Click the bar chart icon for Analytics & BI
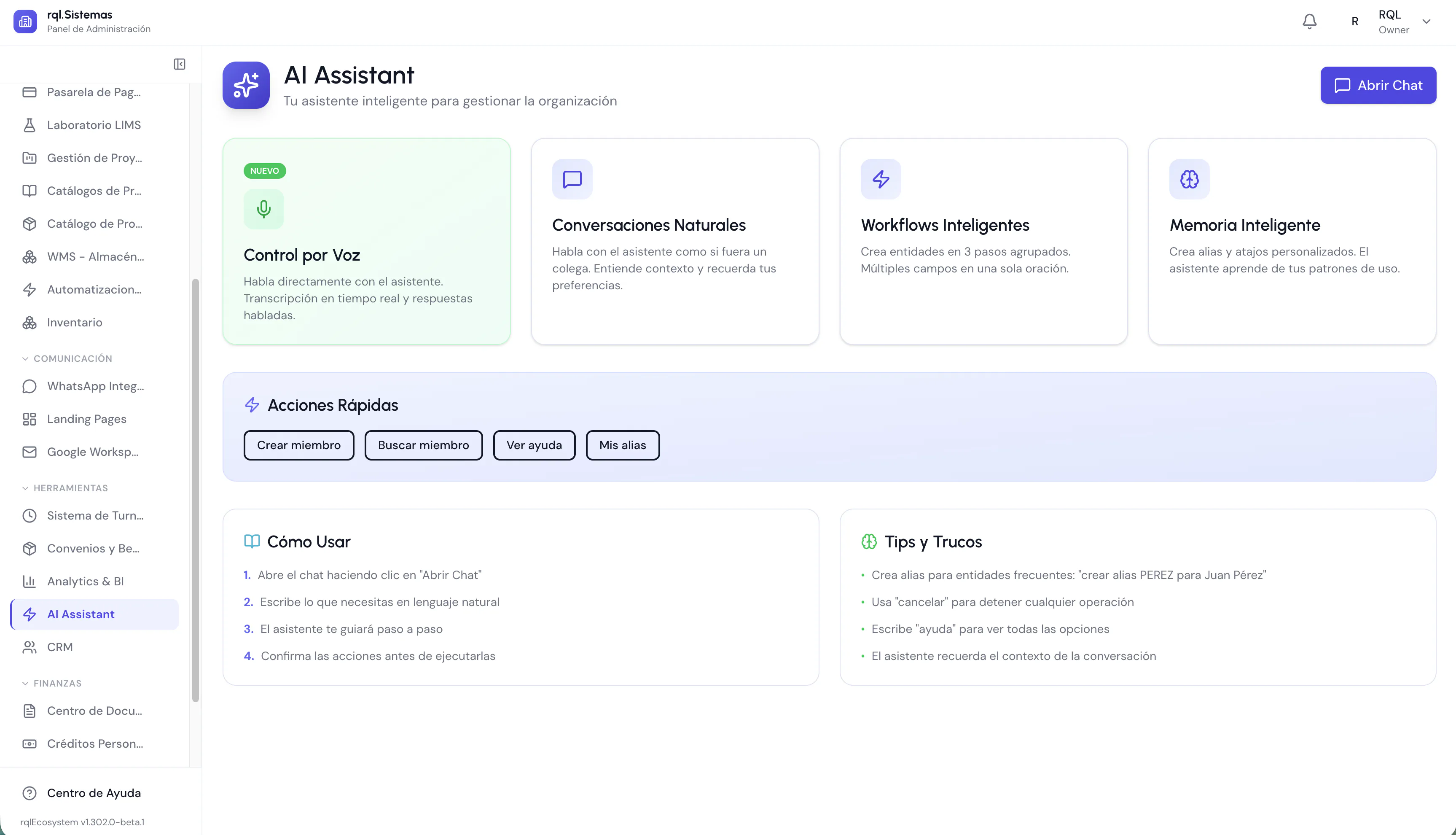This screenshot has height=835, width=1456. (29, 582)
